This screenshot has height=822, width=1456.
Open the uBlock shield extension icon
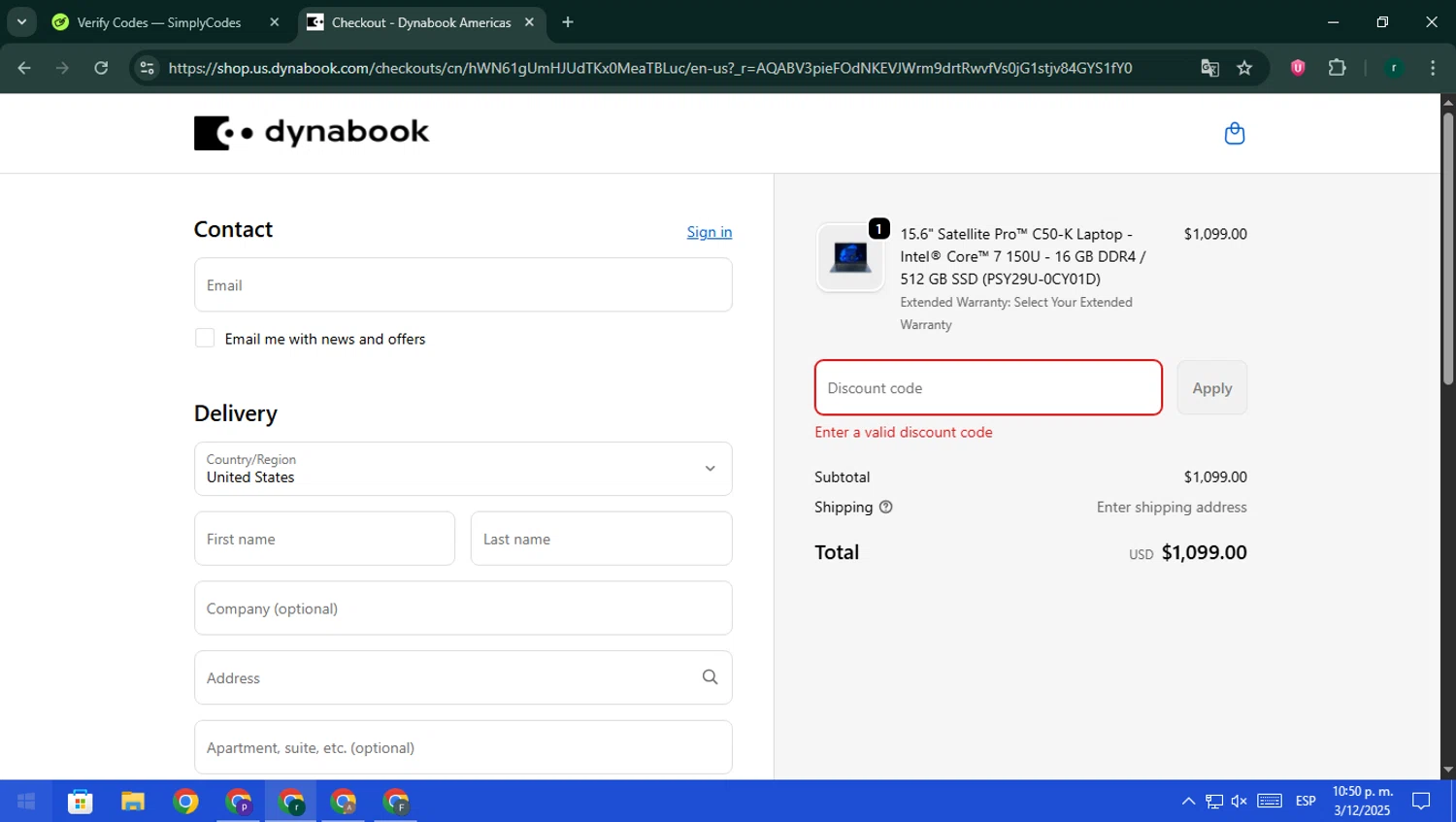click(x=1298, y=68)
